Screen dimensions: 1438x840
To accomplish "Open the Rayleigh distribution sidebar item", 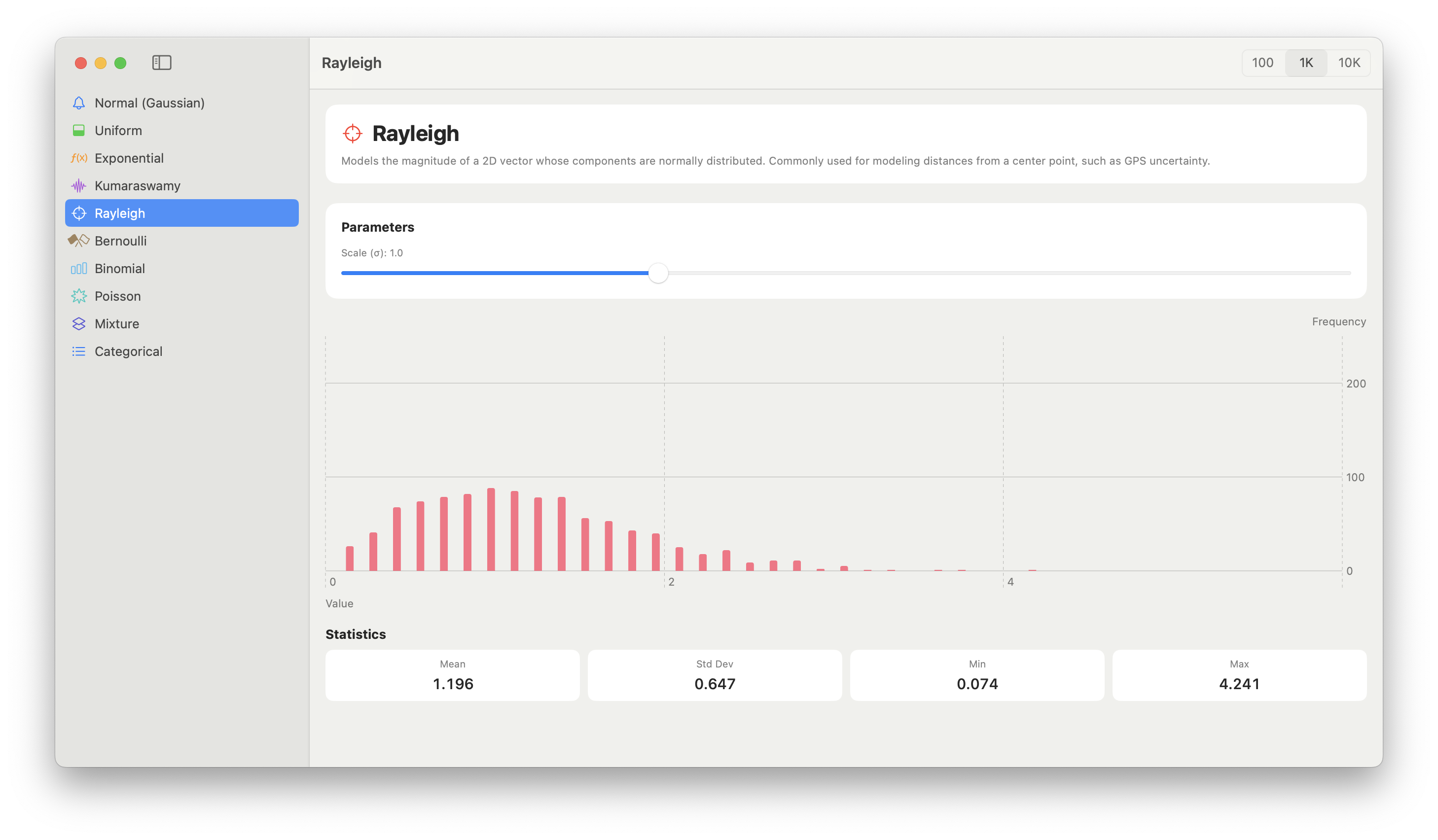I will pos(181,213).
